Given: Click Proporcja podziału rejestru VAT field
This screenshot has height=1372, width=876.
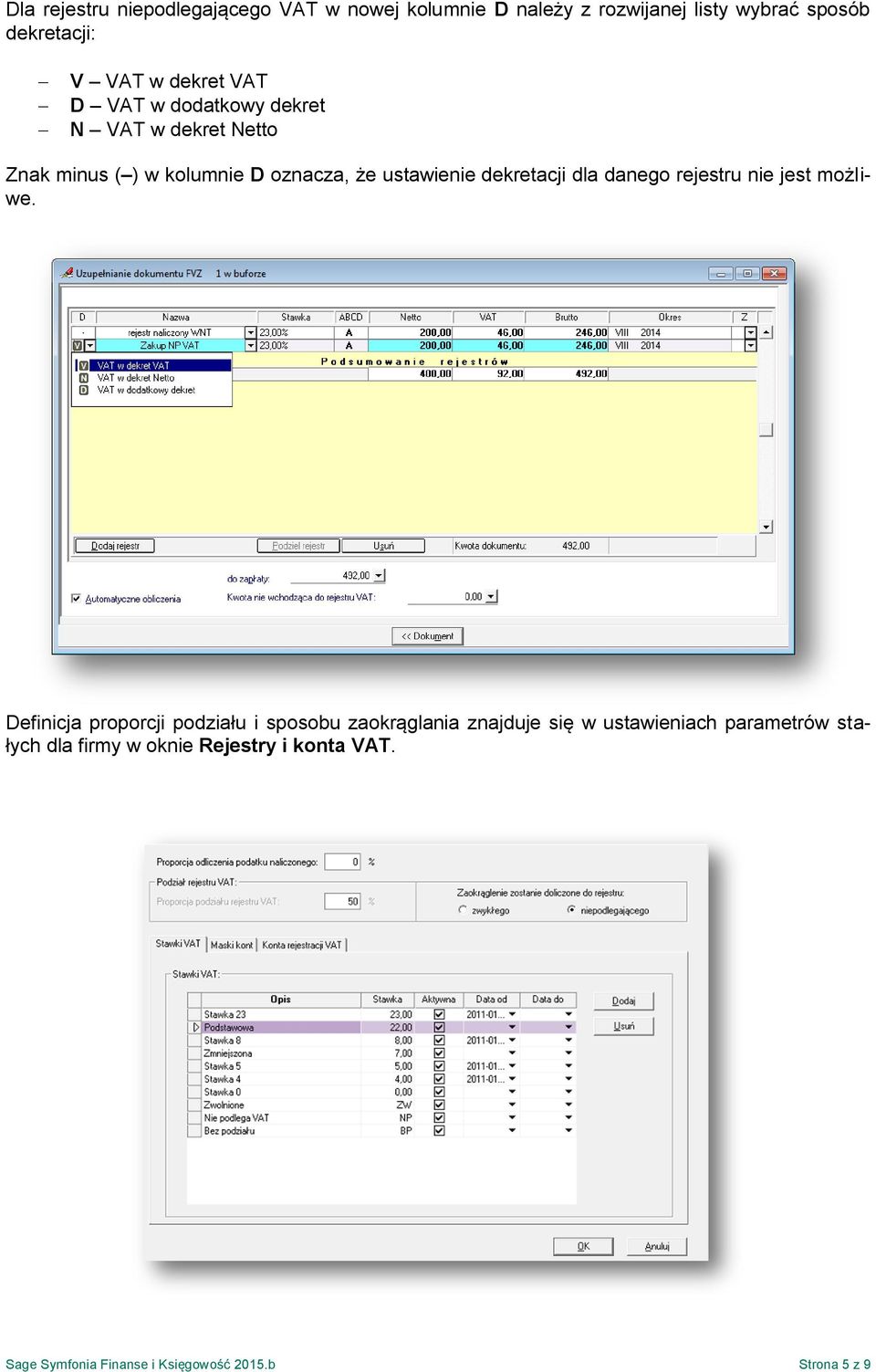Looking at the screenshot, I should point(343,901).
